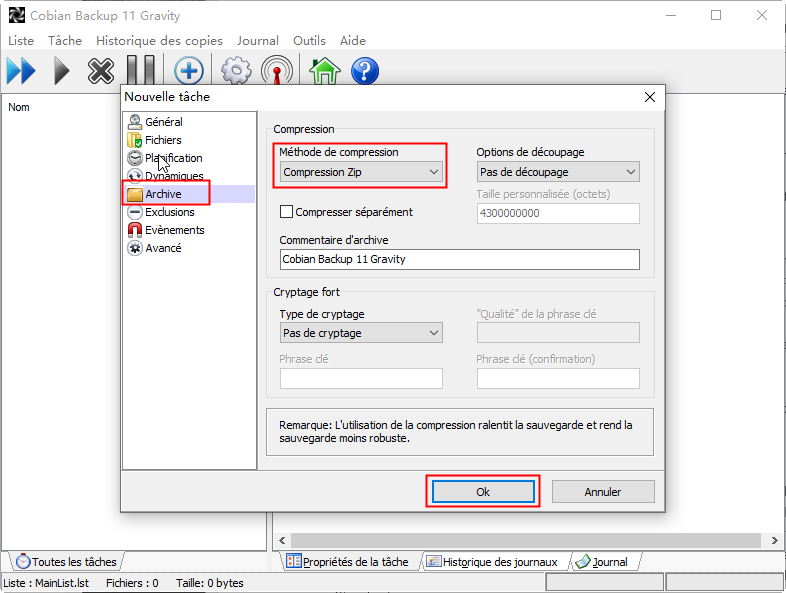Click green house home page icon
786x593 pixels.
[325, 71]
